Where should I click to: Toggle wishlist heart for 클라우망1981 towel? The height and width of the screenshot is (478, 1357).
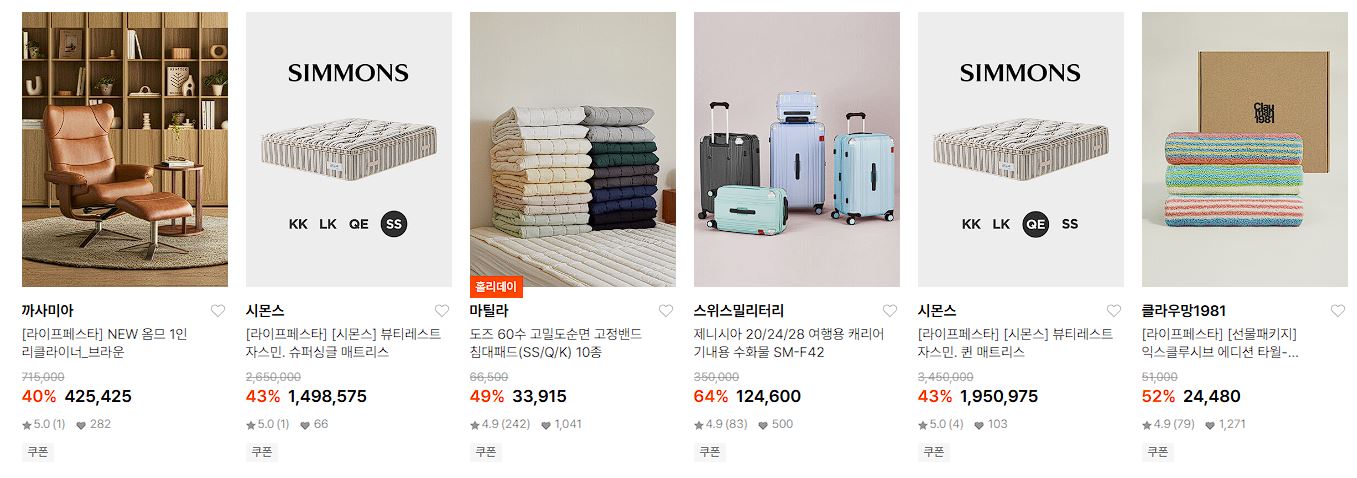(1338, 311)
